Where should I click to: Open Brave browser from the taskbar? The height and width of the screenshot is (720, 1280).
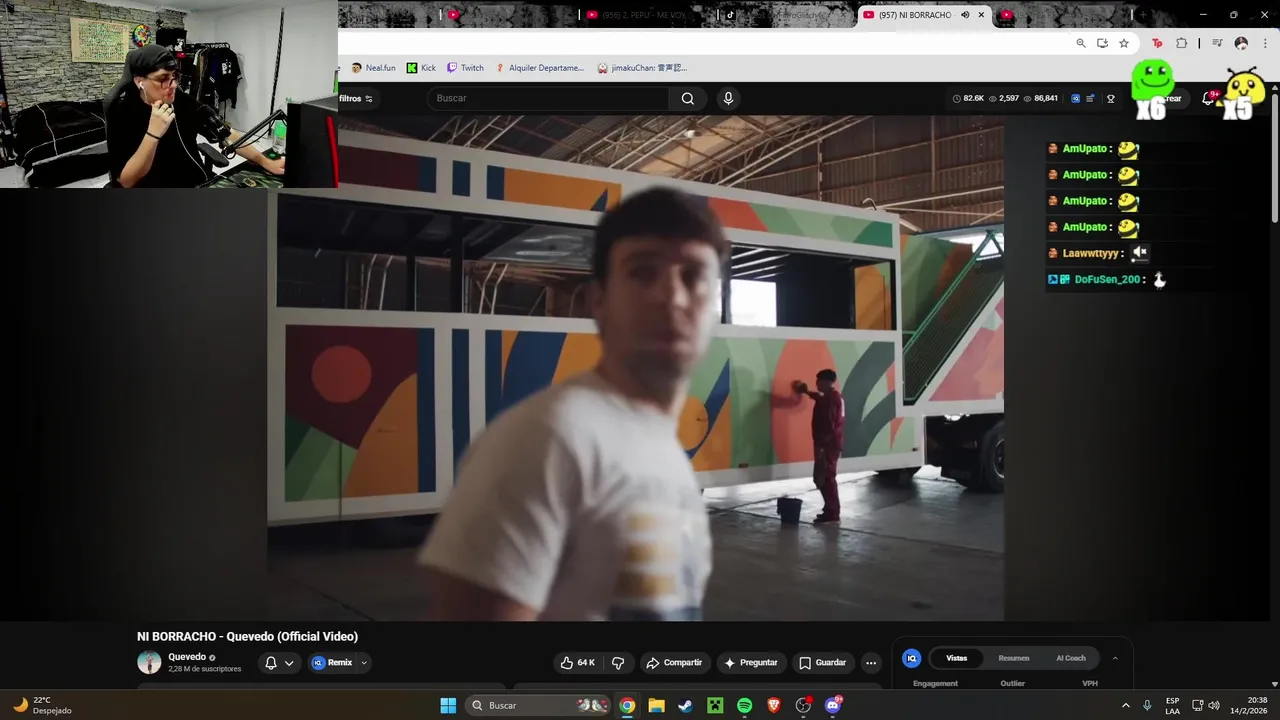(x=773, y=705)
